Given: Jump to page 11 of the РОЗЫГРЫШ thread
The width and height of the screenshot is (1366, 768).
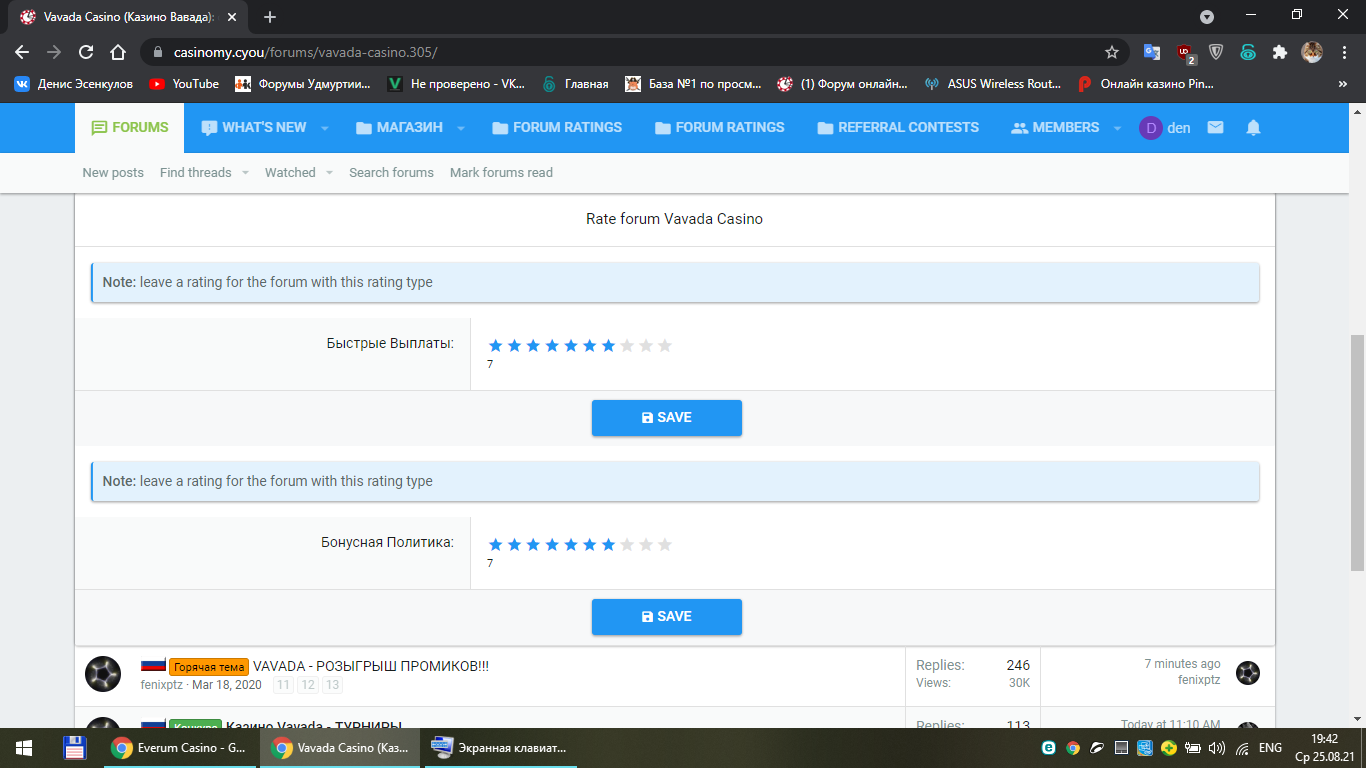Looking at the screenshot, I should (283, 685).
